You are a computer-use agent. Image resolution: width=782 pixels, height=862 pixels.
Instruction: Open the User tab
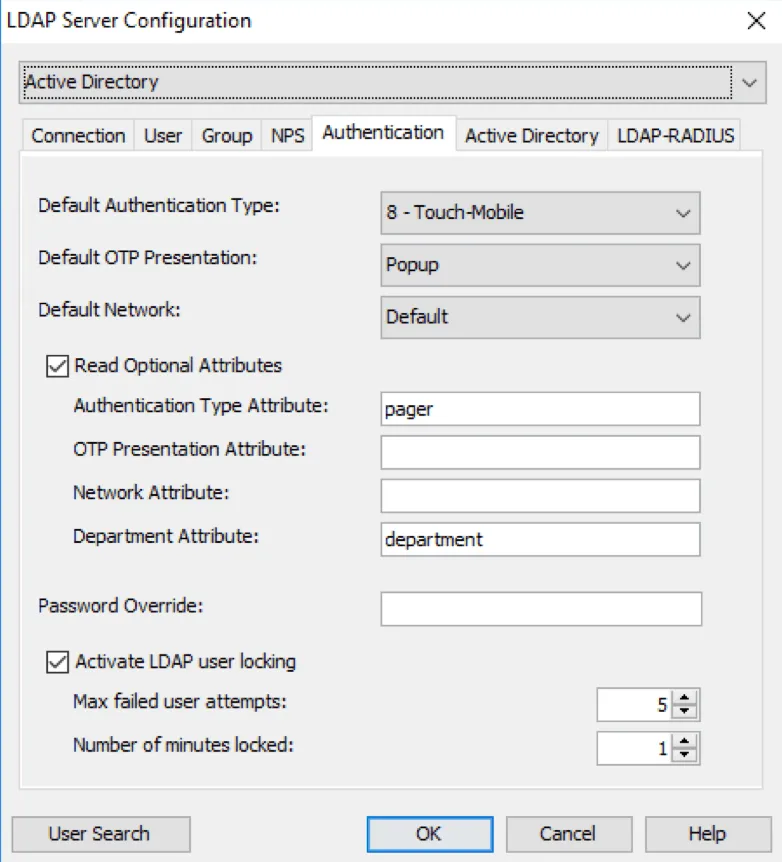click(162, 136)
